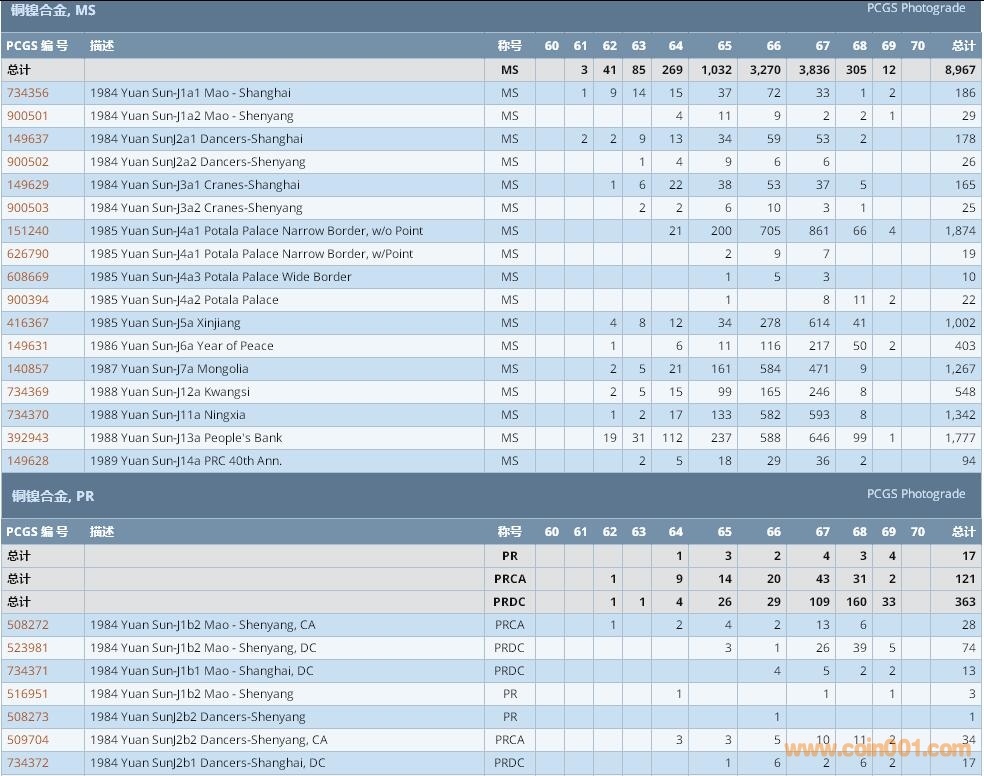Click the 称号 header in PR table

509,532
